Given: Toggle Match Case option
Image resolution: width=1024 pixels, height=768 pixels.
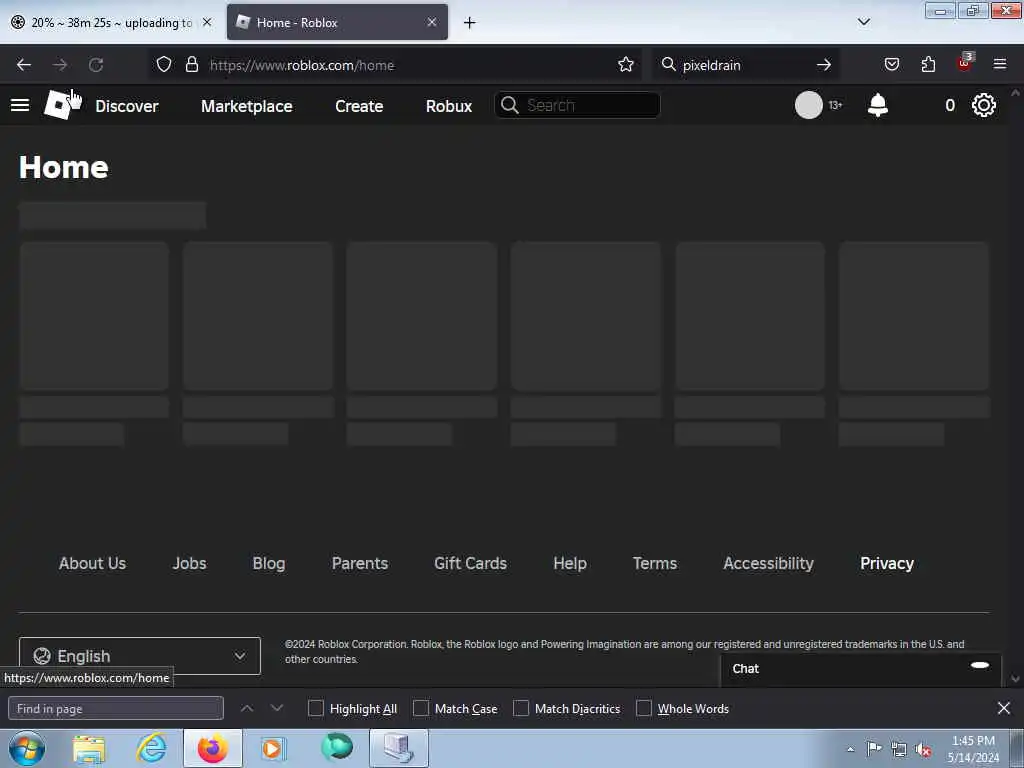Looking at the screenshot, I should [421, 708].
